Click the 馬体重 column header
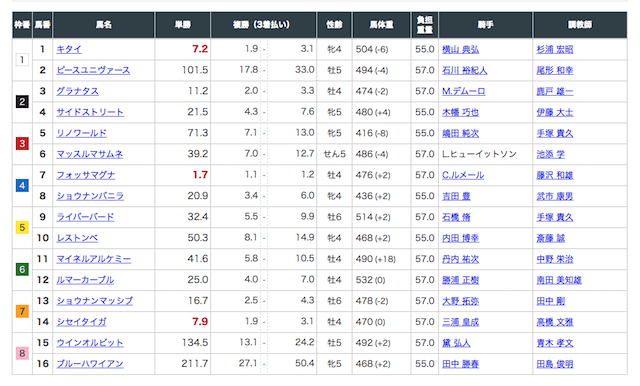This screenshot has width=640, height=386. pyautogui.click(x=381, y=25)
